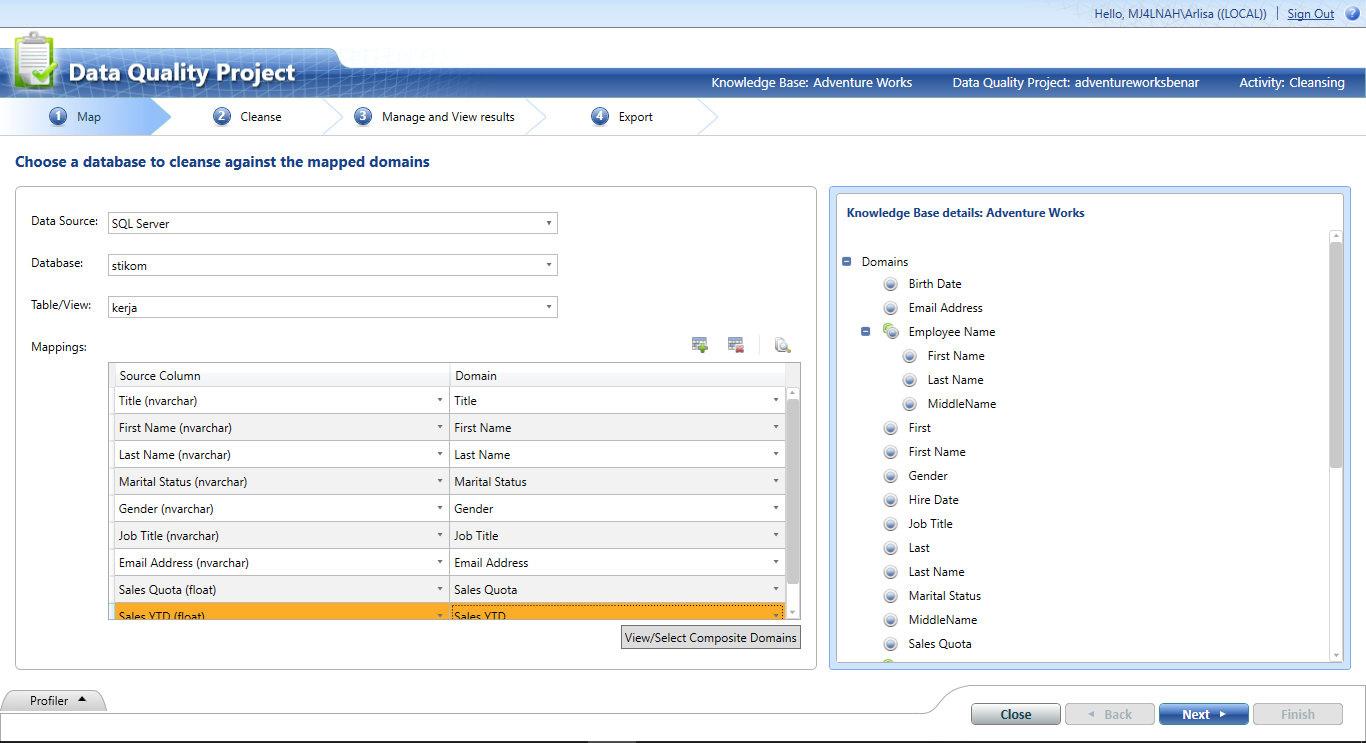Open the Database dropdown showing stikom
The width and height of the screenshot is (1366, 743).
pos(548,264)
